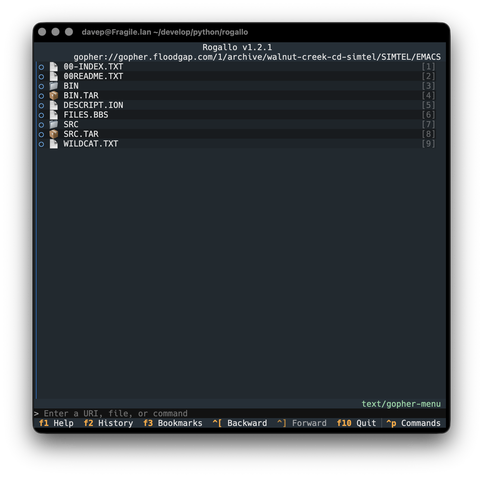Click the terminal window title text
The image size is (483, 477).
(165, 32)
